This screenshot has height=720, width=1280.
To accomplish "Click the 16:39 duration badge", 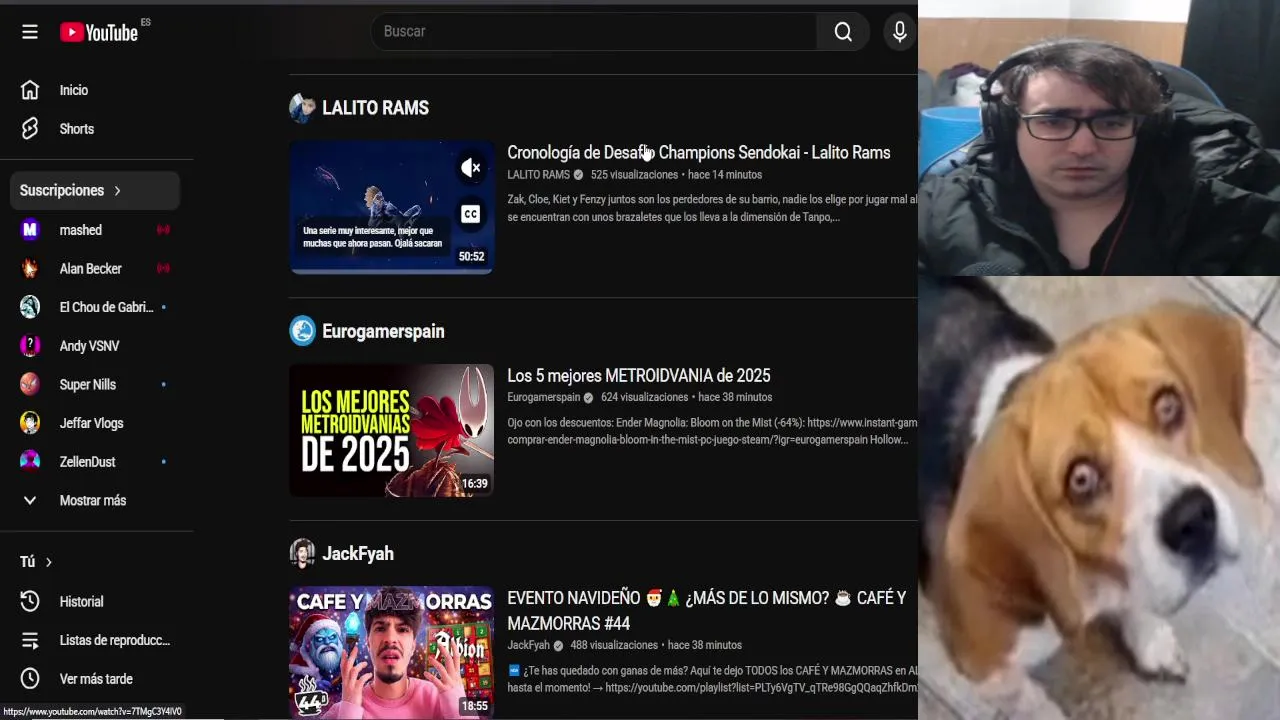I will tap(474, 483).
